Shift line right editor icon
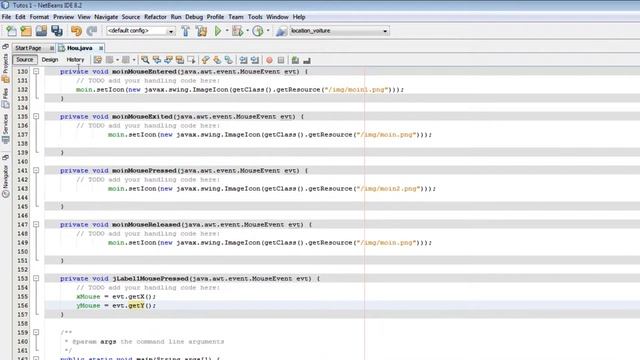 click(x=255, y=60)
